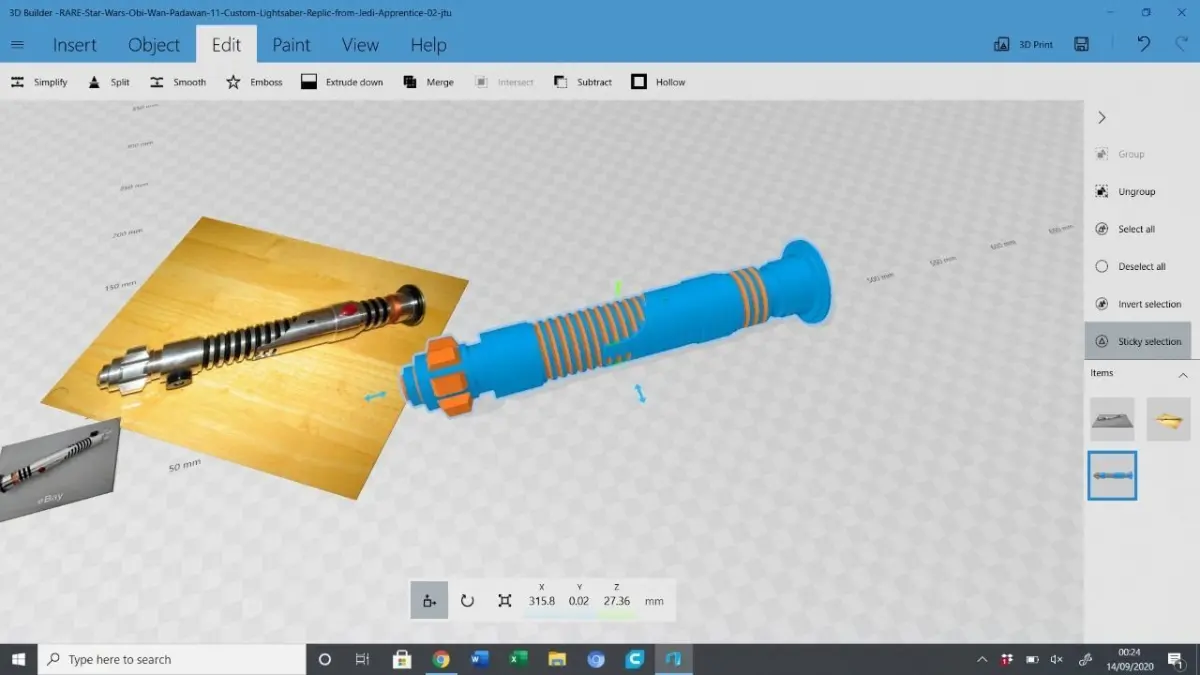Click the green vertical move arrow handle
This screenshot has height=675, width=1200.
tap(618, 289)
